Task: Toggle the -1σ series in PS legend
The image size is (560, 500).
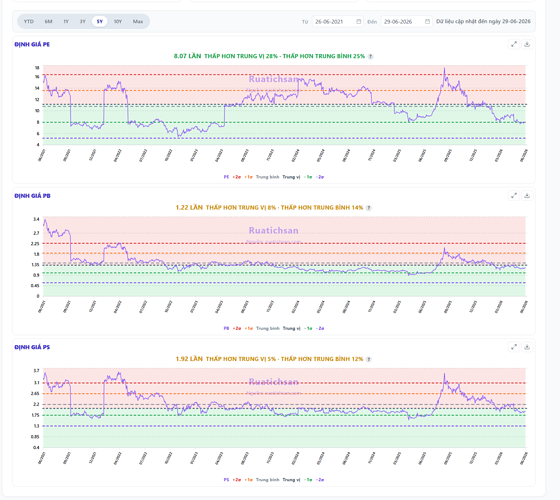Action: 308,480
